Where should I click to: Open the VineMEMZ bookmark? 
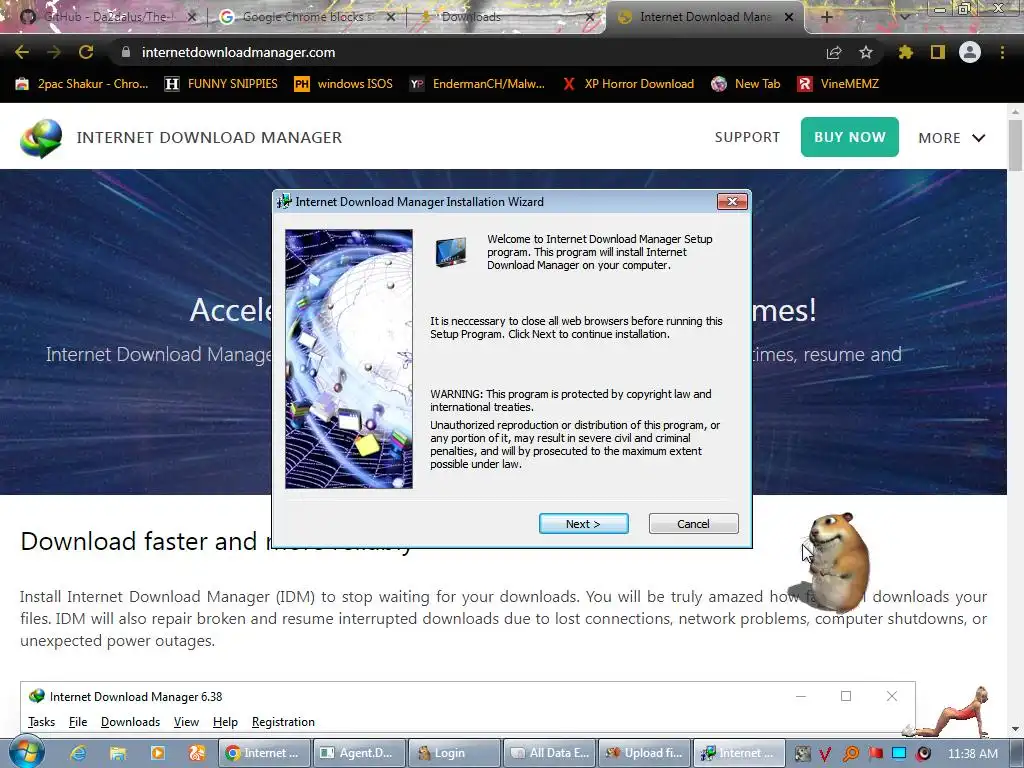pos(839,84)
